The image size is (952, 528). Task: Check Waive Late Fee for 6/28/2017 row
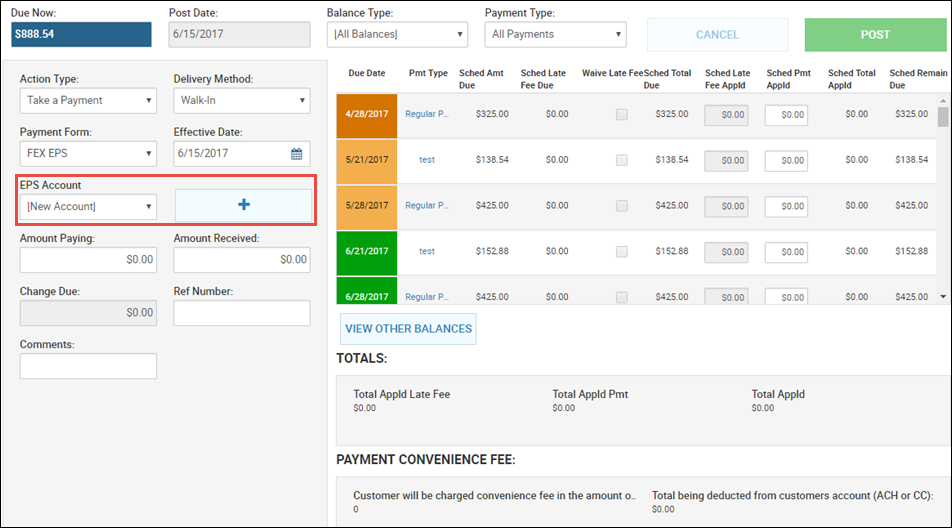[x=622, y=297]
